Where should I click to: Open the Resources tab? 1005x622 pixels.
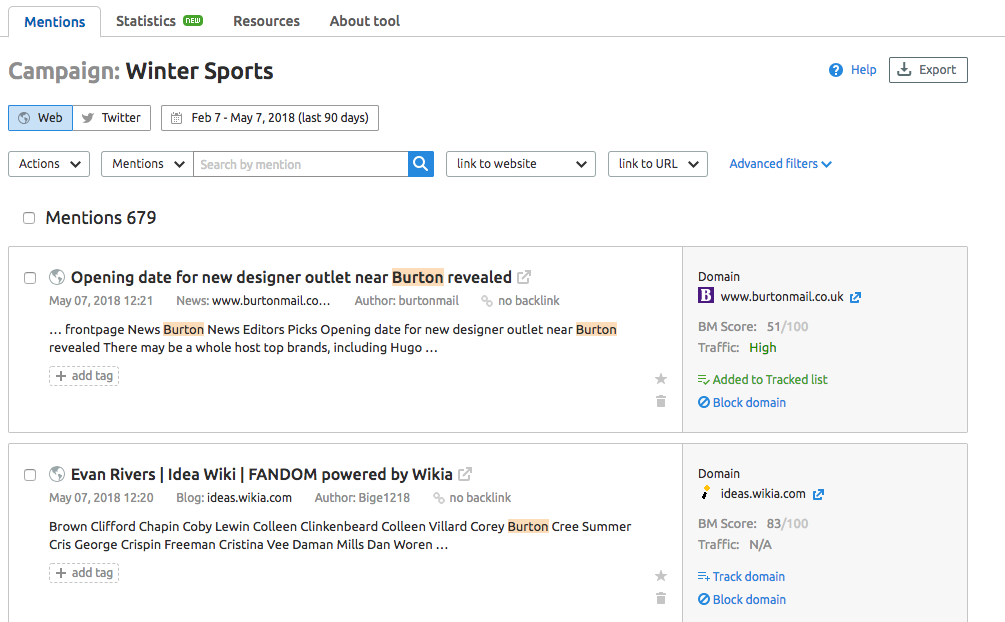(x=267, y=21)
